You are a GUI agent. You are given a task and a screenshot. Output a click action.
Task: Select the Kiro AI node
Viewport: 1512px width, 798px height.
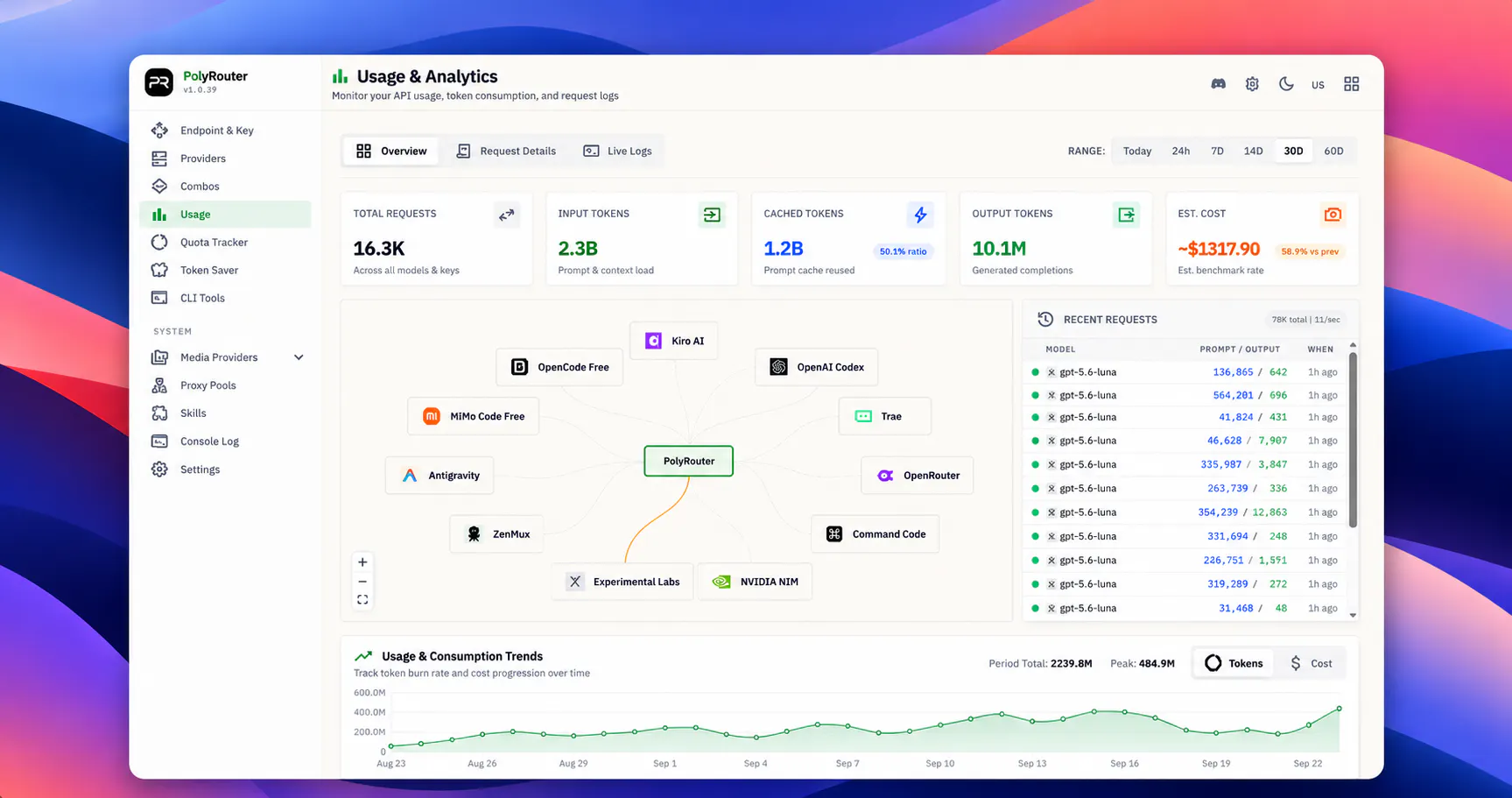[674, 341]
